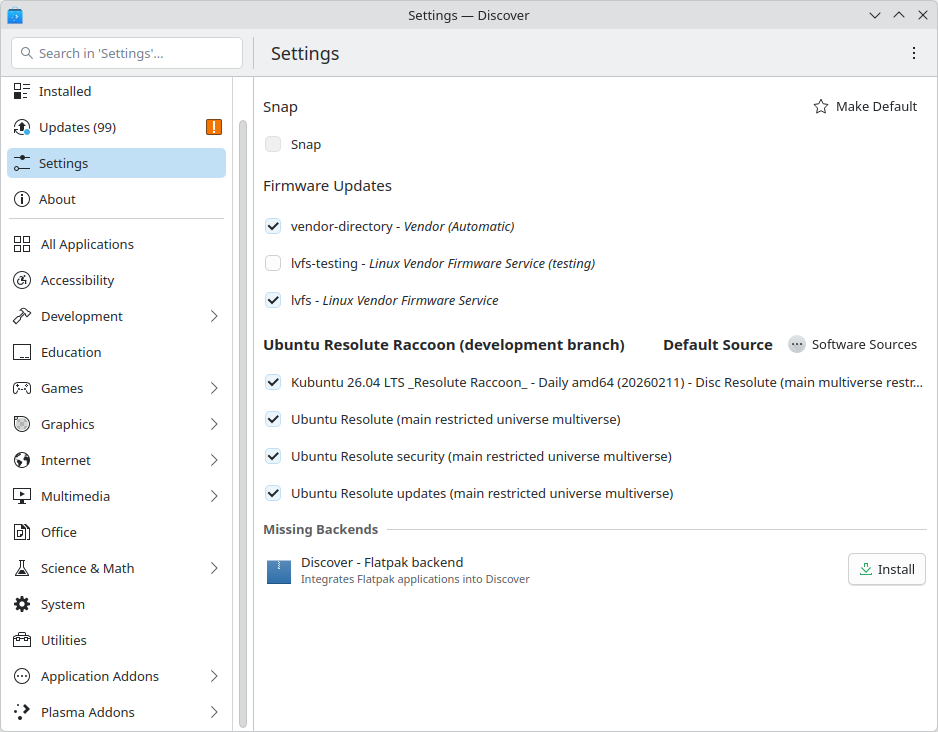Disable Ubuntu Resolute security source
The width and height of the screenshot is (938, 732).
[273, 456]
